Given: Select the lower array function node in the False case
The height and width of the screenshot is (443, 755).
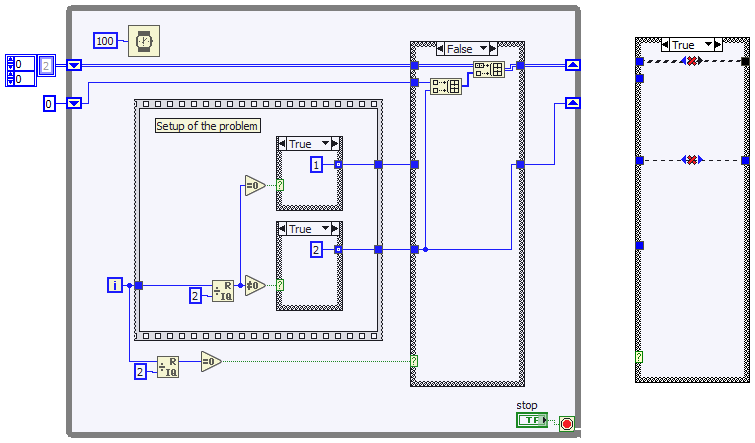Looking at the screenshot, I should pos(446,86).
